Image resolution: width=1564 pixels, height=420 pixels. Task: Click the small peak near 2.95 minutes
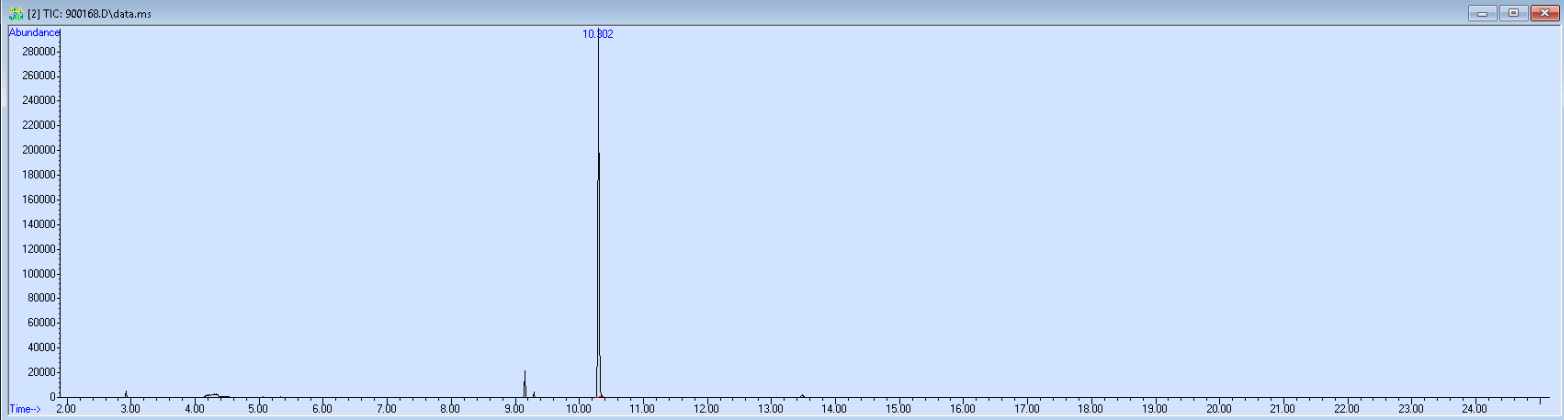126,394
